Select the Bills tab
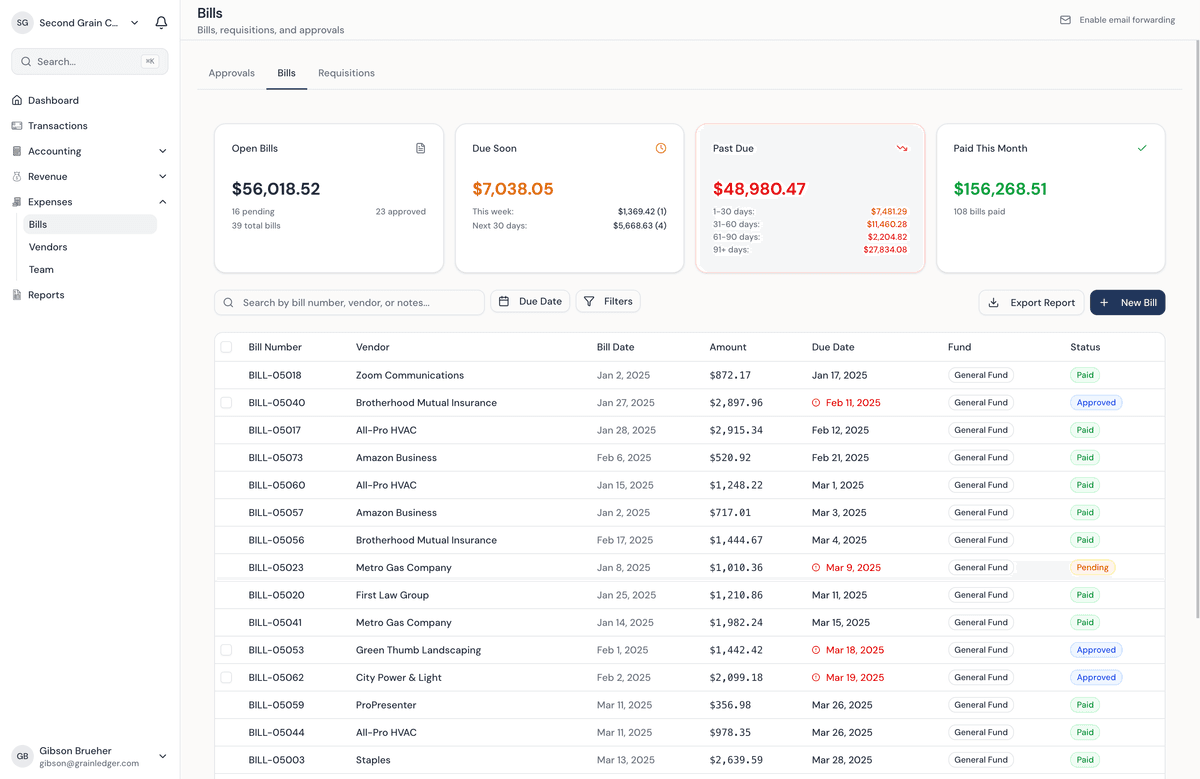The height and width of the screenshot is (779, 1200). coord(286,73)
